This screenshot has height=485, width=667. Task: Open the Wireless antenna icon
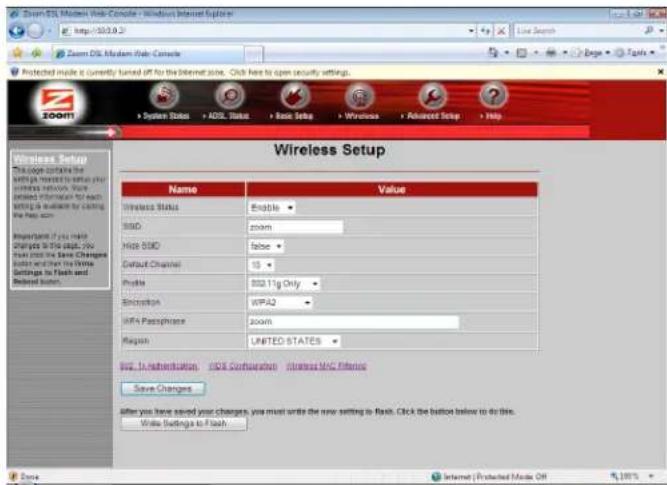tap(360, 96)
